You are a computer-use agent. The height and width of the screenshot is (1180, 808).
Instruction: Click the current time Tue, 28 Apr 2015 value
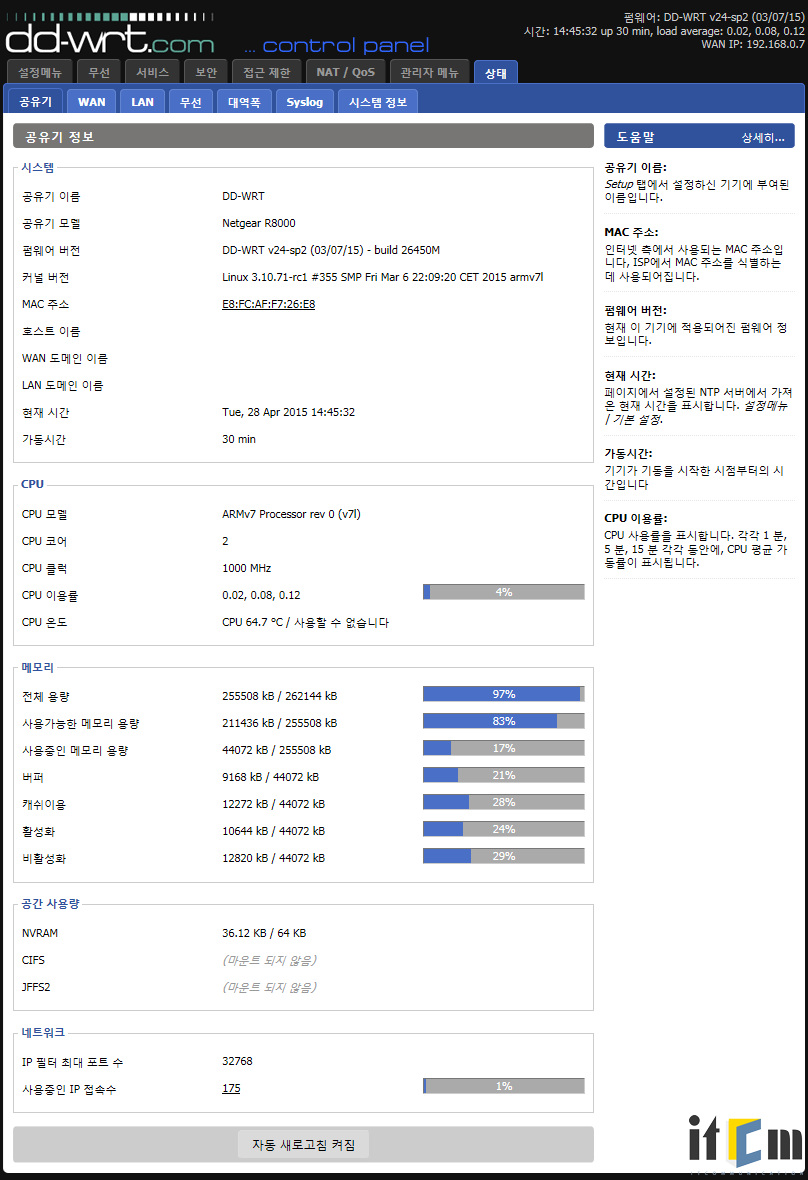(288, 412)
